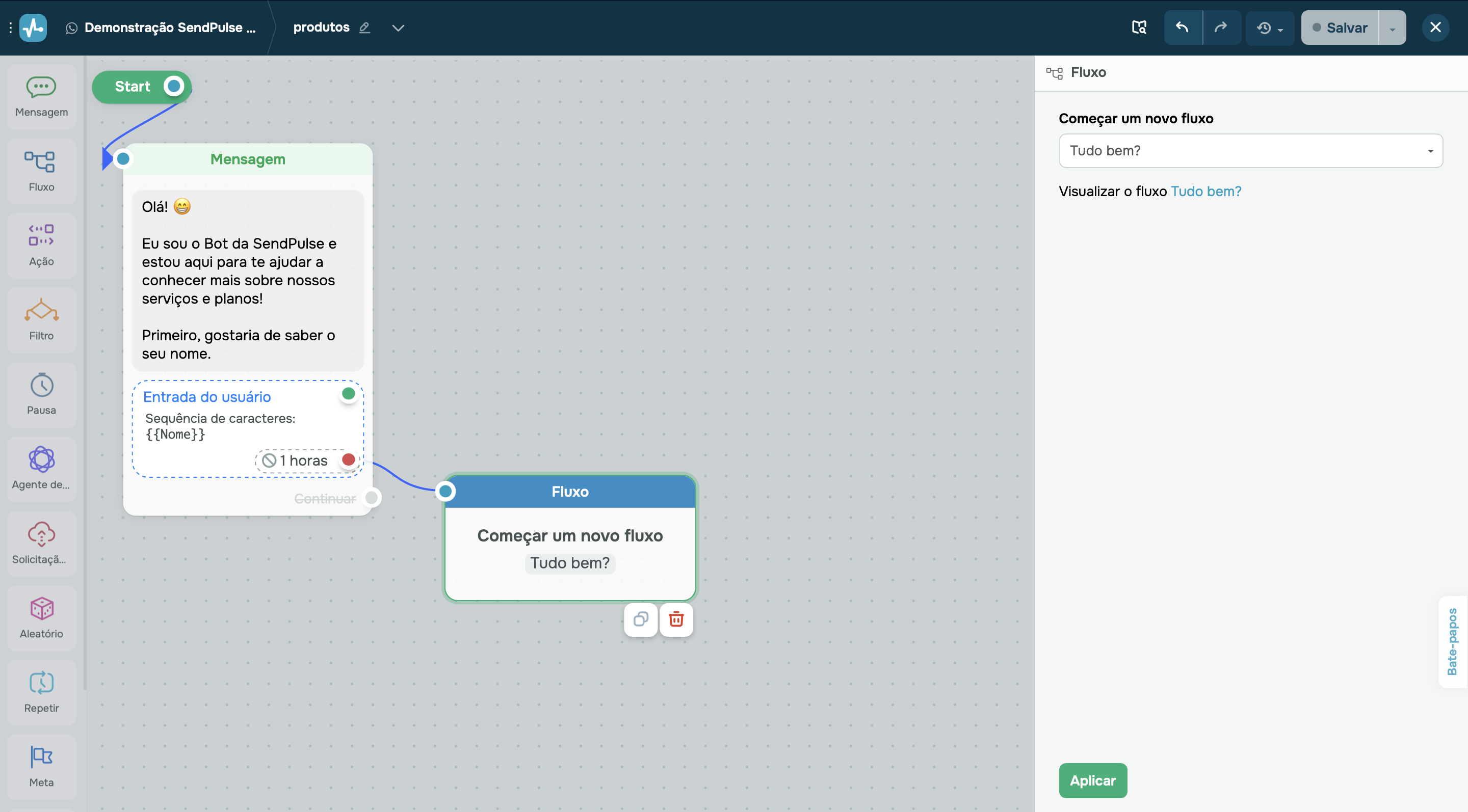Expand the produtos flow chevron
The height and width of the screenshot is (812, 1468).
point(398,28)
